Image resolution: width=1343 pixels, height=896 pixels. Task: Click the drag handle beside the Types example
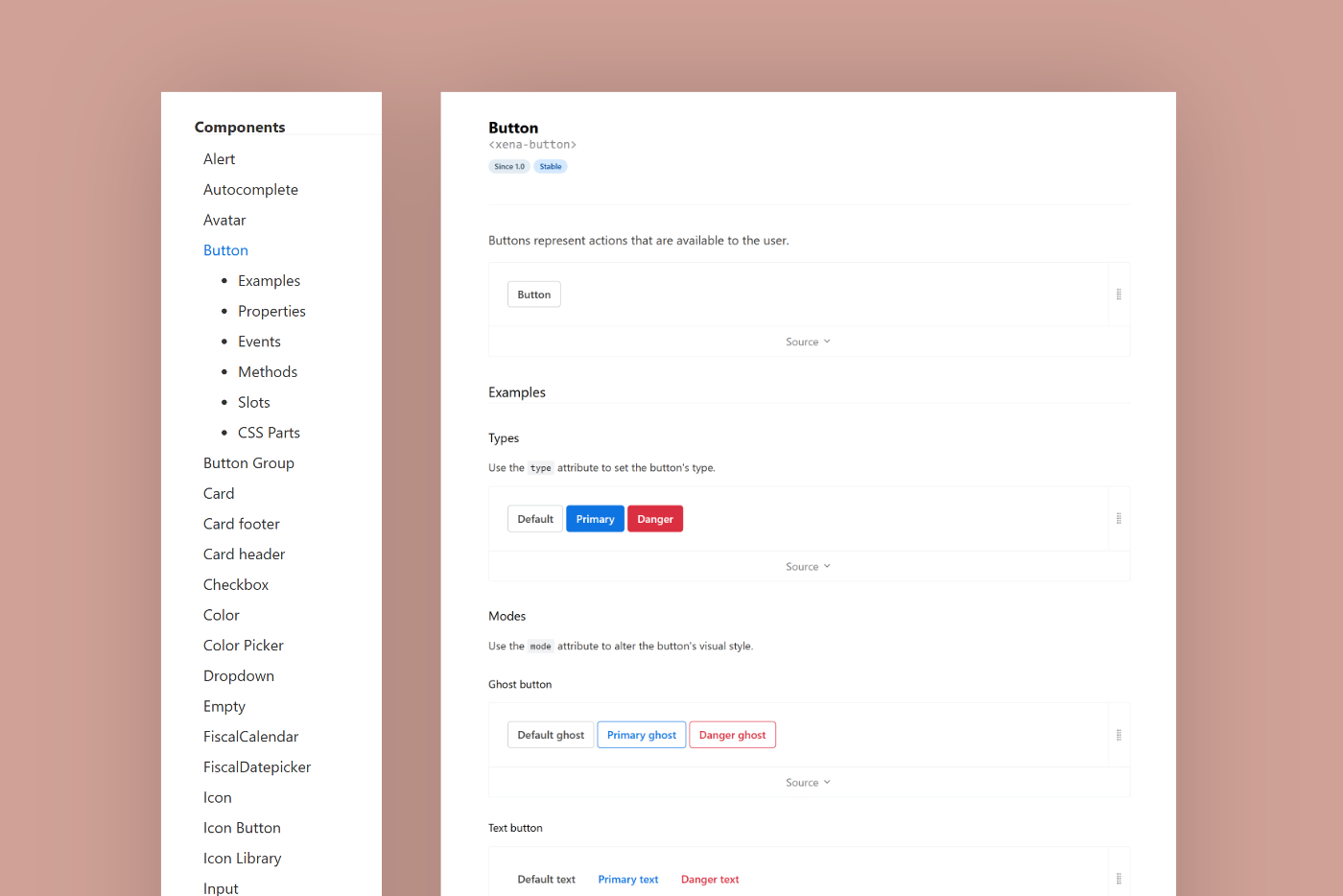tap(1119, 519)
